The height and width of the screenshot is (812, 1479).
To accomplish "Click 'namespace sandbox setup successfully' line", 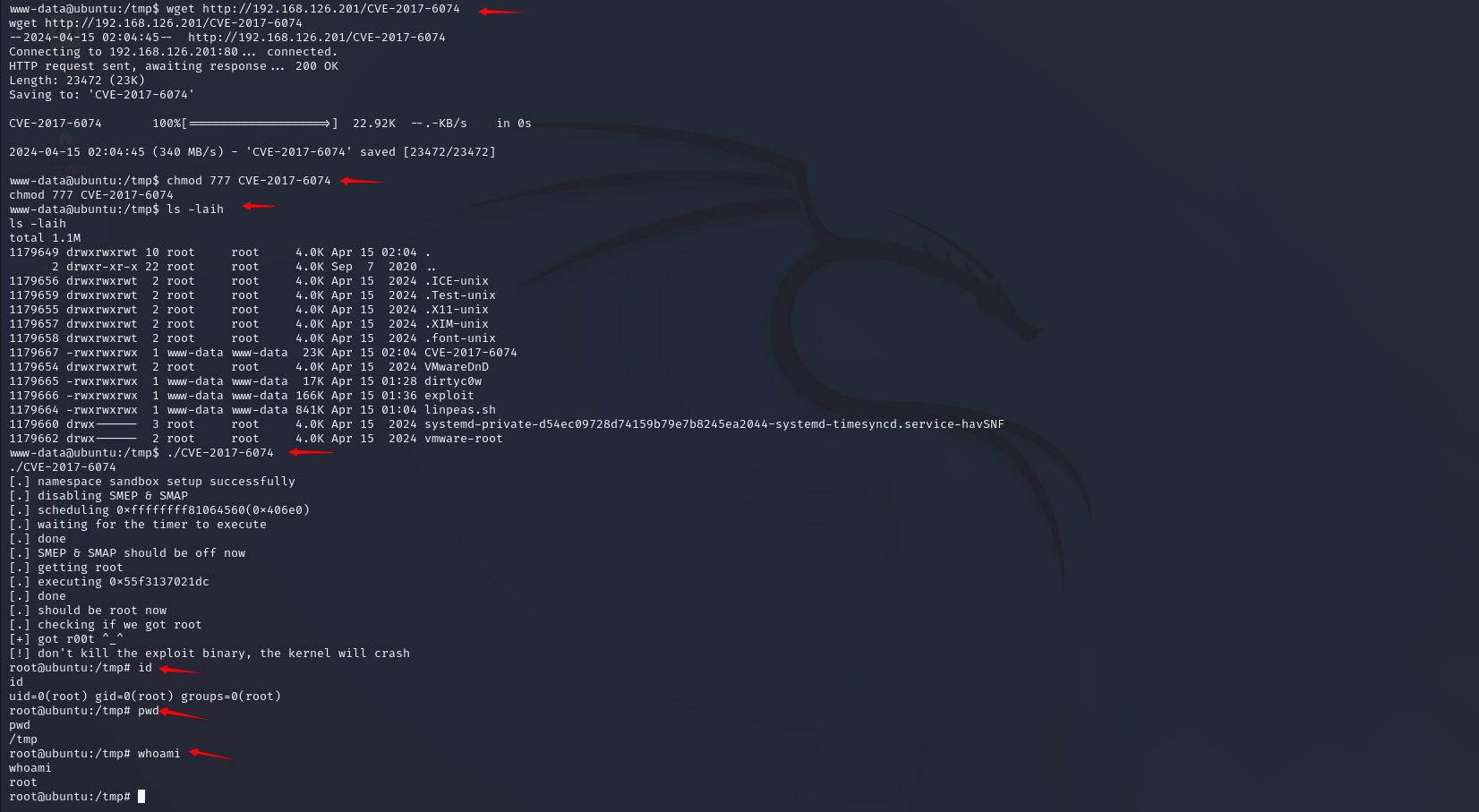I will (x=152, y=482).
